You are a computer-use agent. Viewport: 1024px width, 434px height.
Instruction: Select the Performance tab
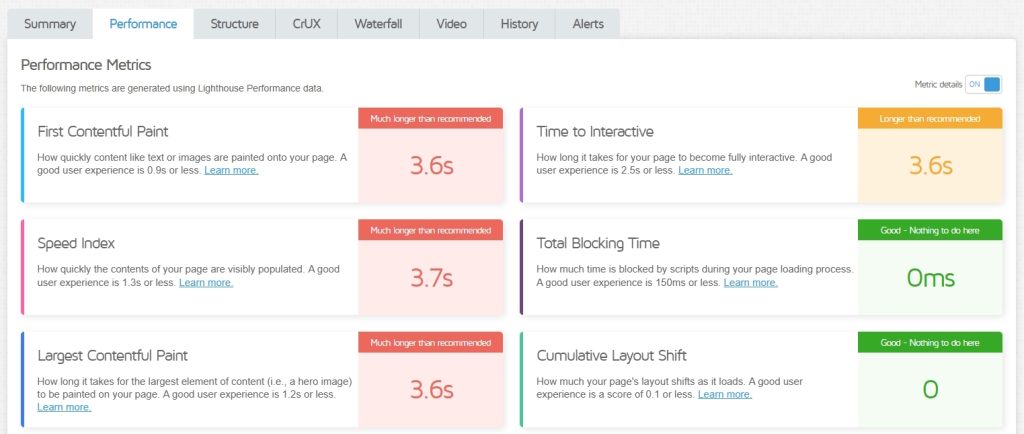click(x=142, y=24)
